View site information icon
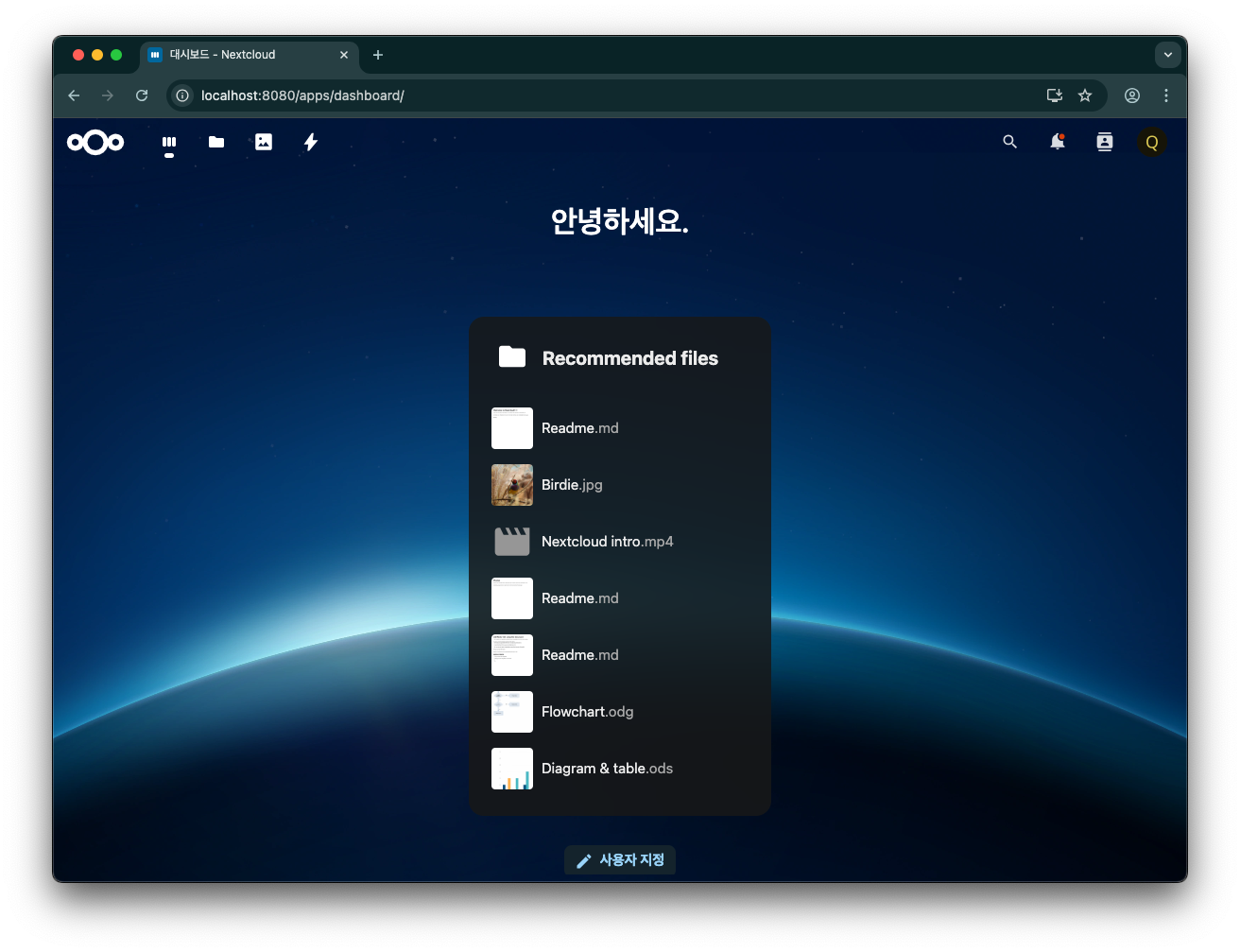The image size is (1240, 952). (x=182, y=95)
